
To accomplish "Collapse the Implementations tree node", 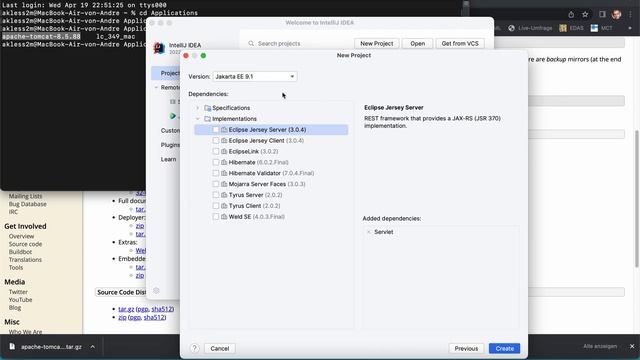I will (198, 119).
